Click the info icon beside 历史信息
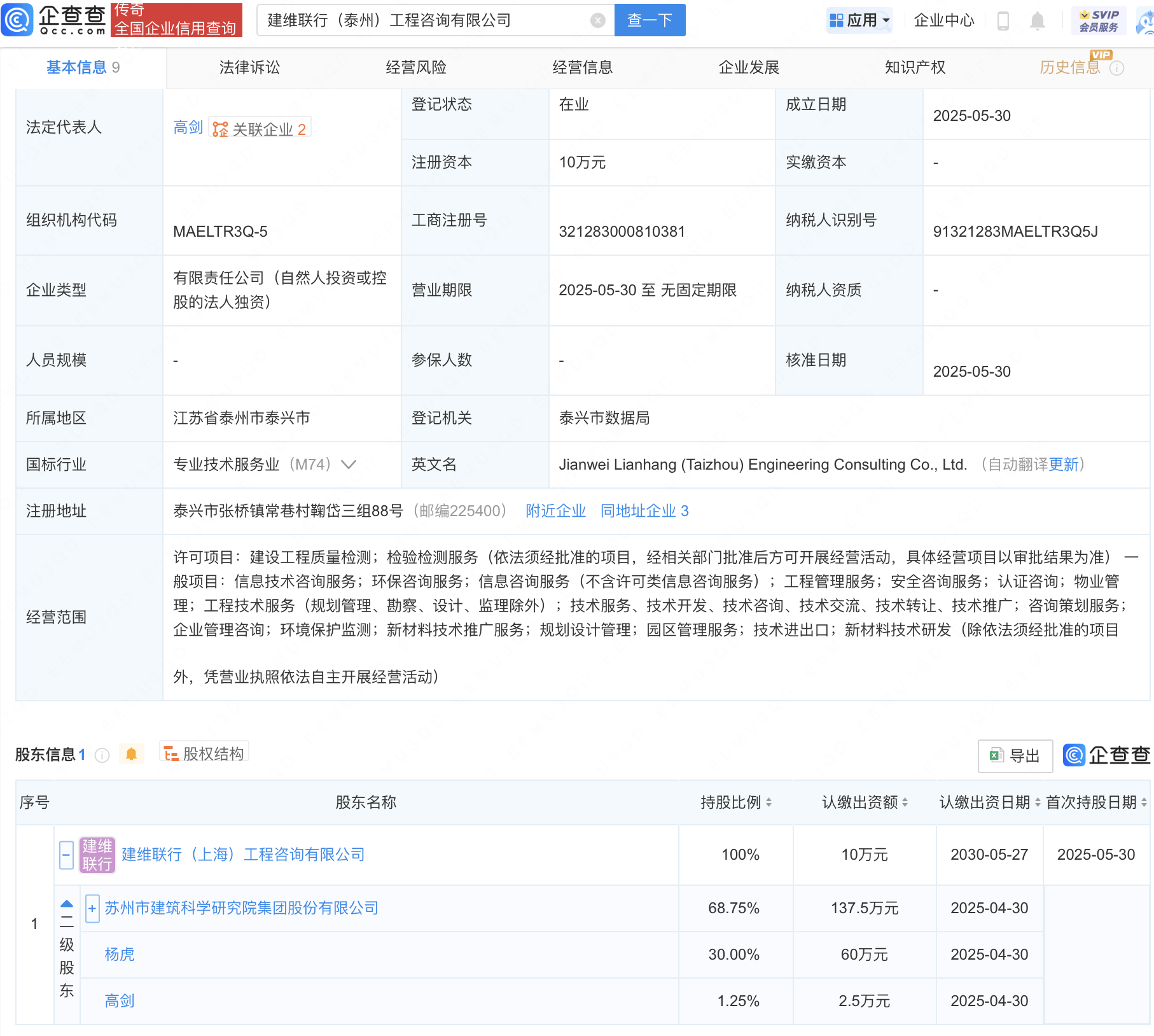This screenshot has width=1154, height=1036. point(1116,68)
